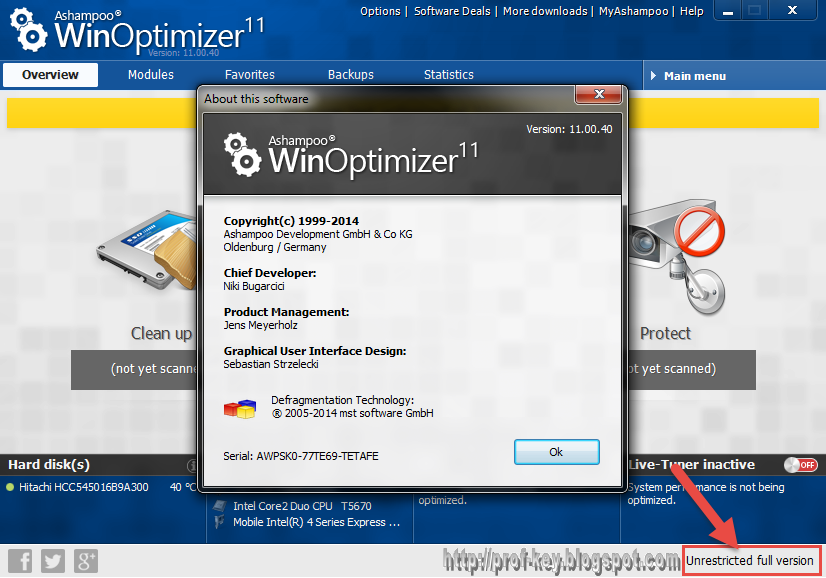
Task: Open the Favorites tab
Action: (250, 75)
